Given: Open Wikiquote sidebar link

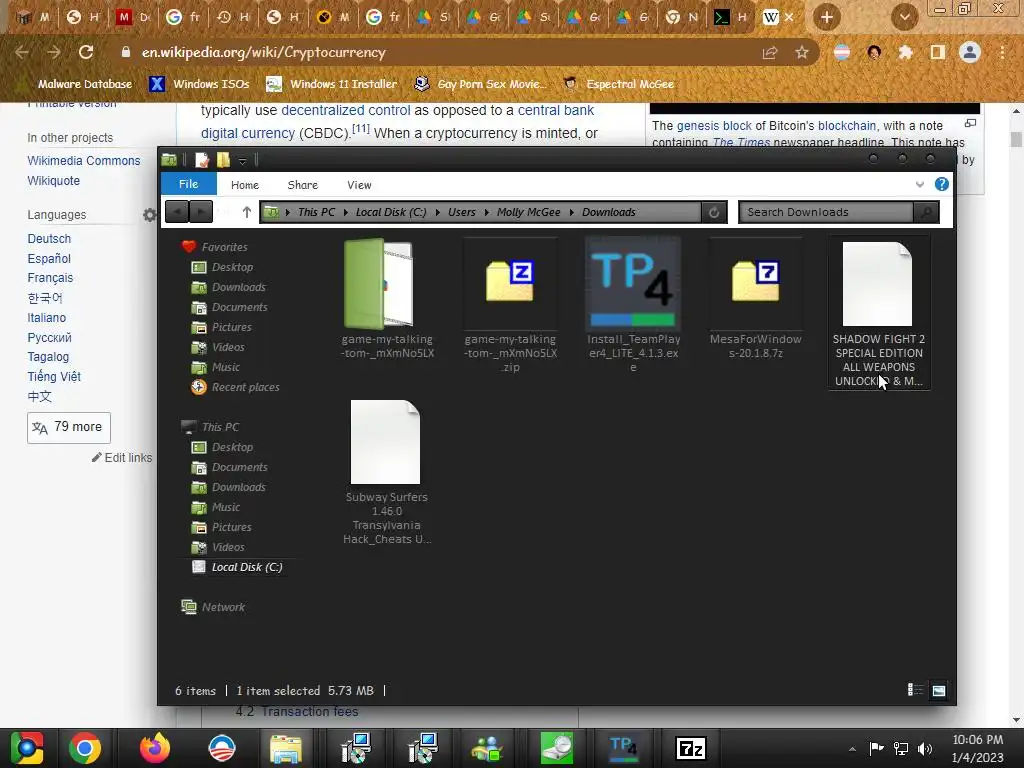Looking at the screenshot, I should click(x=54, y=181).
